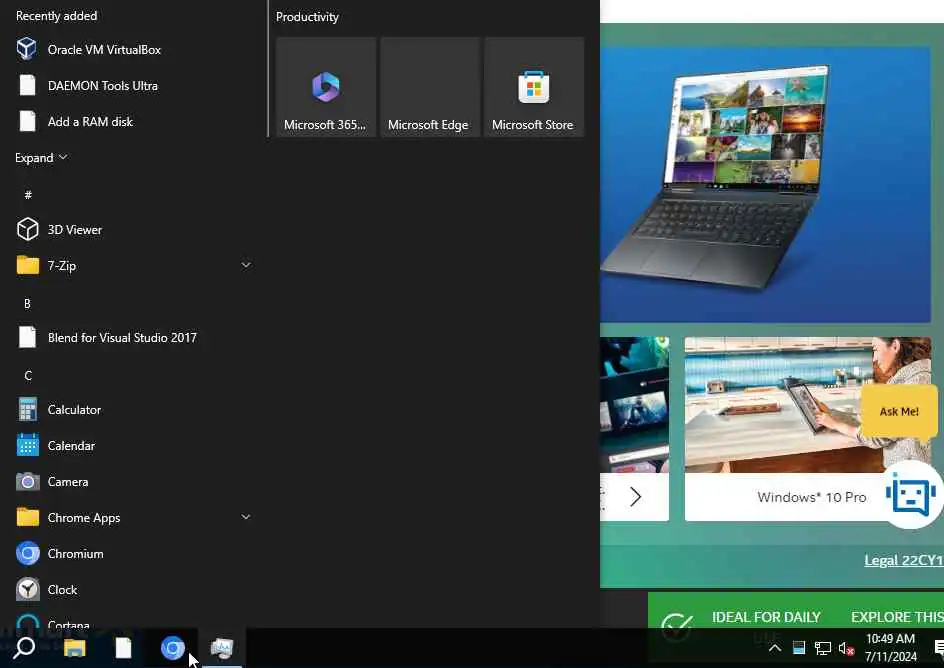Click the Ask Me! chat bubble
944x668 pixels.
899,412
